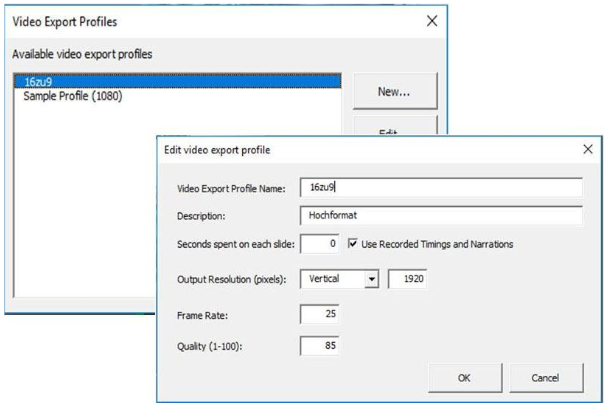
Task: Click the Edit video export profile title bar
Action: (x=350, y=149)
